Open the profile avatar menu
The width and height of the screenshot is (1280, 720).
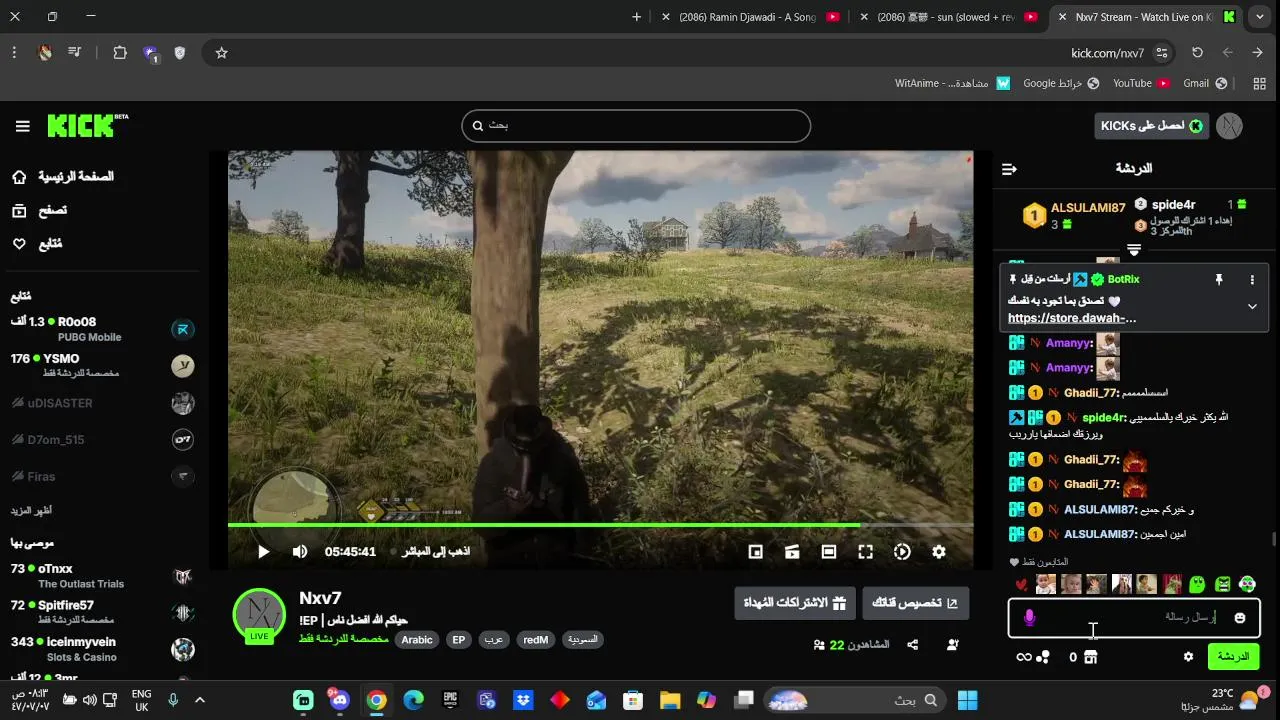tap(1229, 126)
